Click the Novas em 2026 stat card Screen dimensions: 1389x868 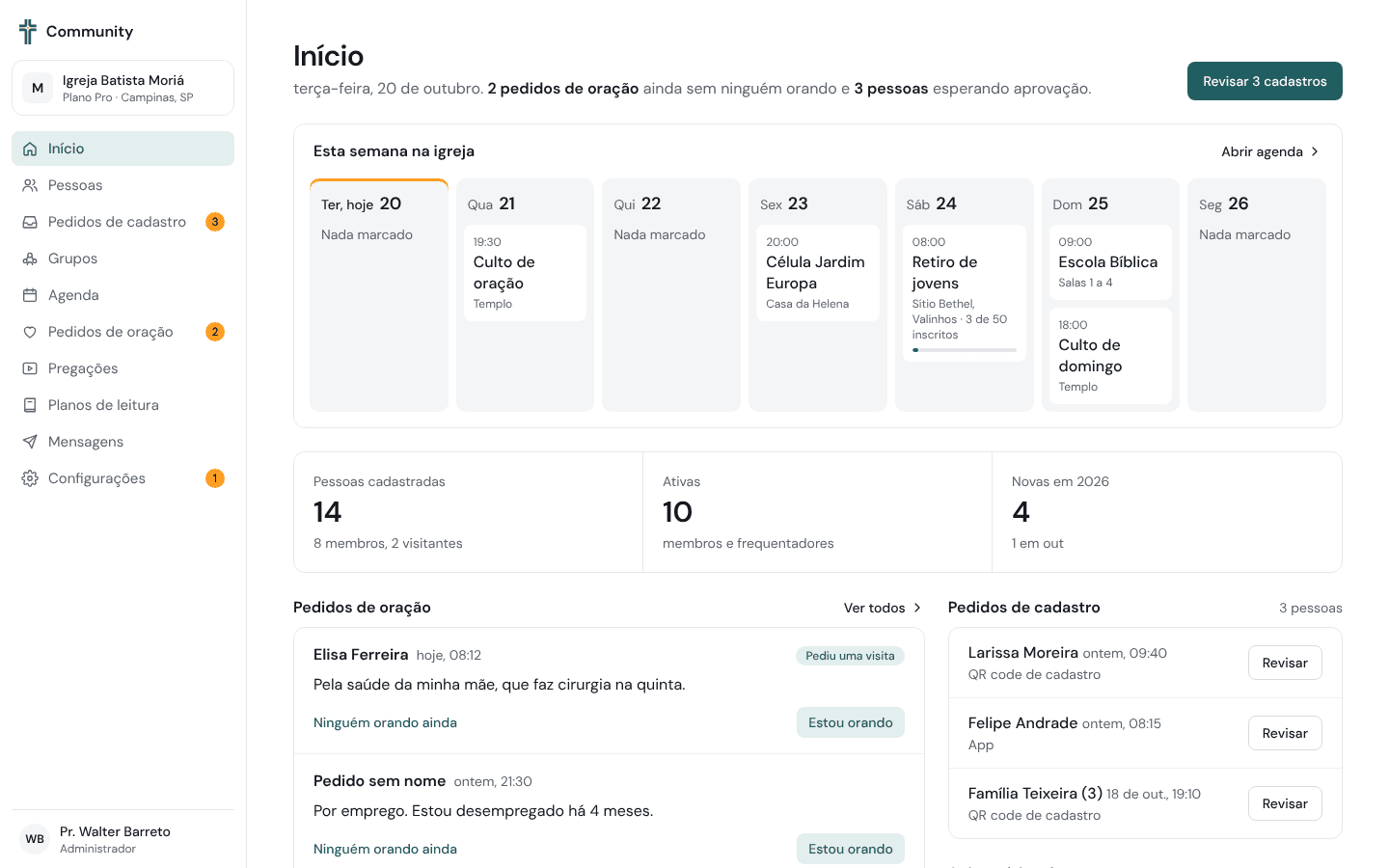[x=1167, y=512]
